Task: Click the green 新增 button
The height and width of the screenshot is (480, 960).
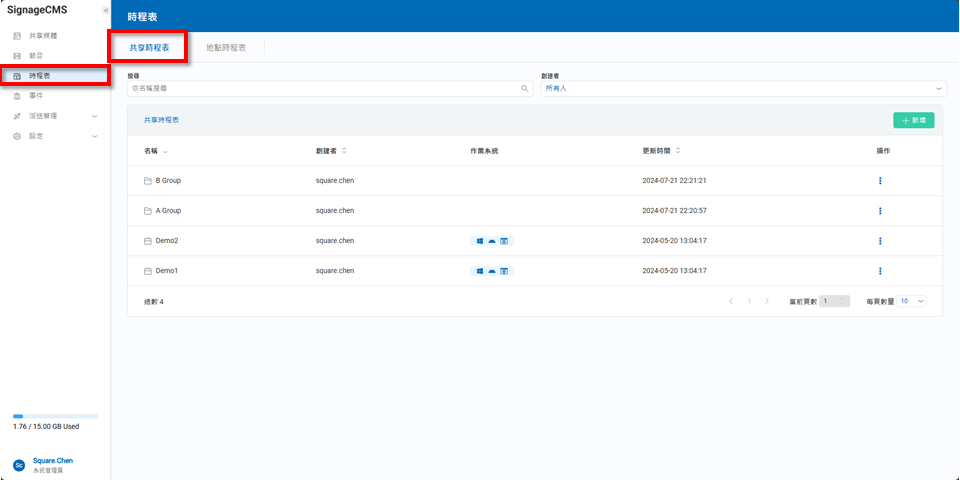Action: [913, 120]
